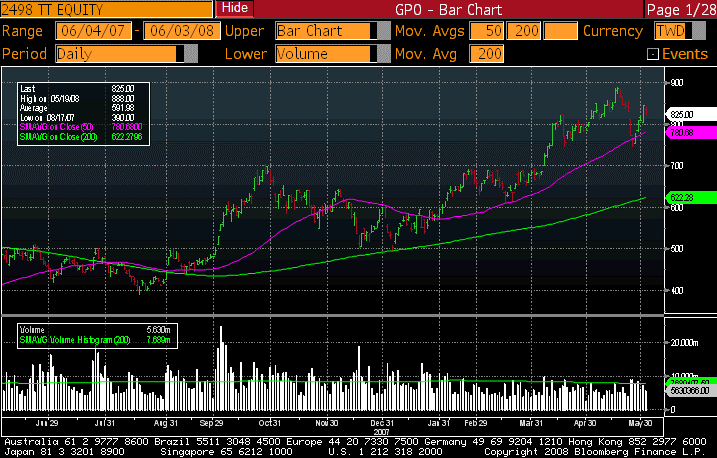Click the arrow beside the Lower Volume selector
The width and height of the screenshot is (717, 458).
click(384, 53)
